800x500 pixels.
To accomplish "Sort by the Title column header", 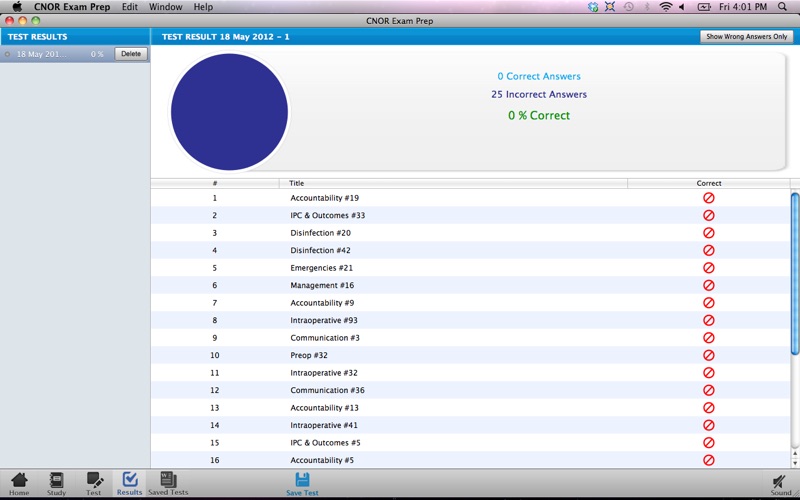I will click(453, 183).
